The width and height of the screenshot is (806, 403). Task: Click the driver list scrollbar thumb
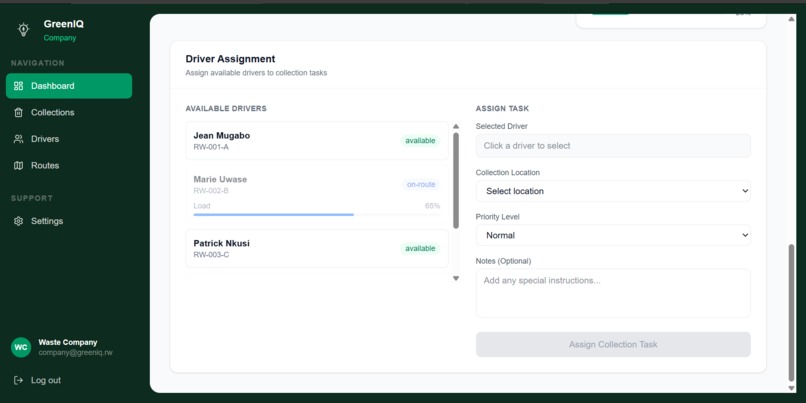(x=456, y=180)
